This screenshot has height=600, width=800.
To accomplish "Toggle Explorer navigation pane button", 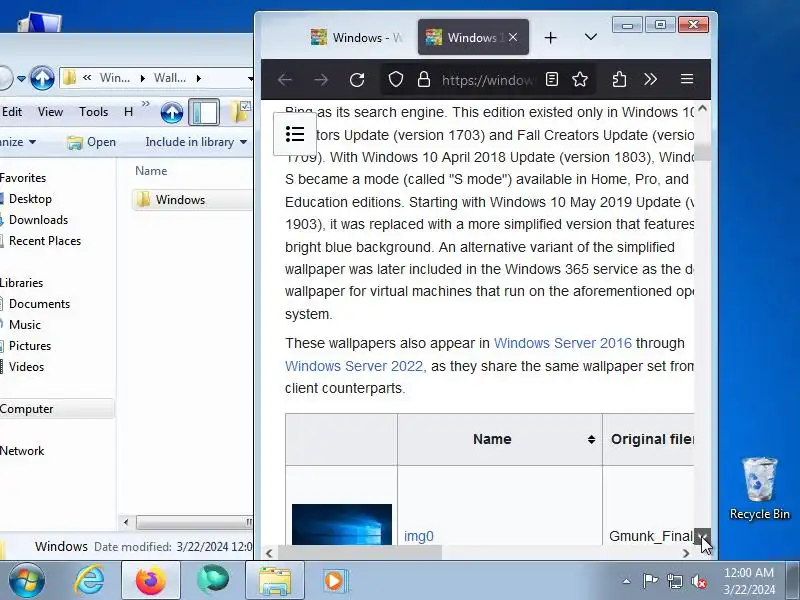I will coord(204,112).
